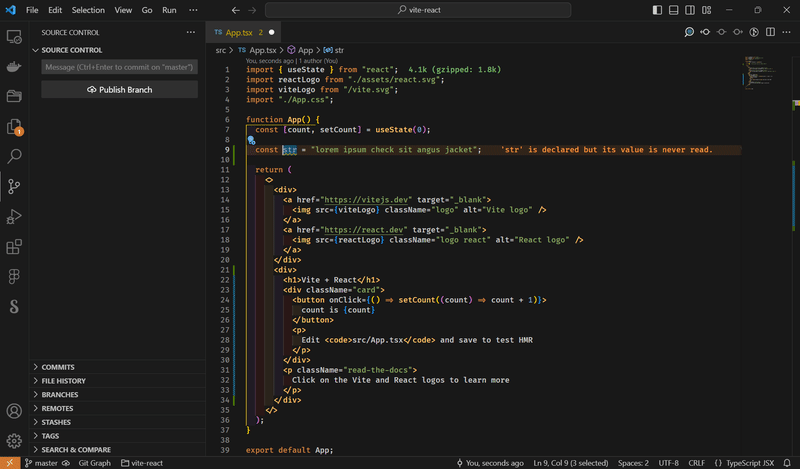Open the overflow menu bar ellipsis
The image size is (800, 469).
(193, 10)
